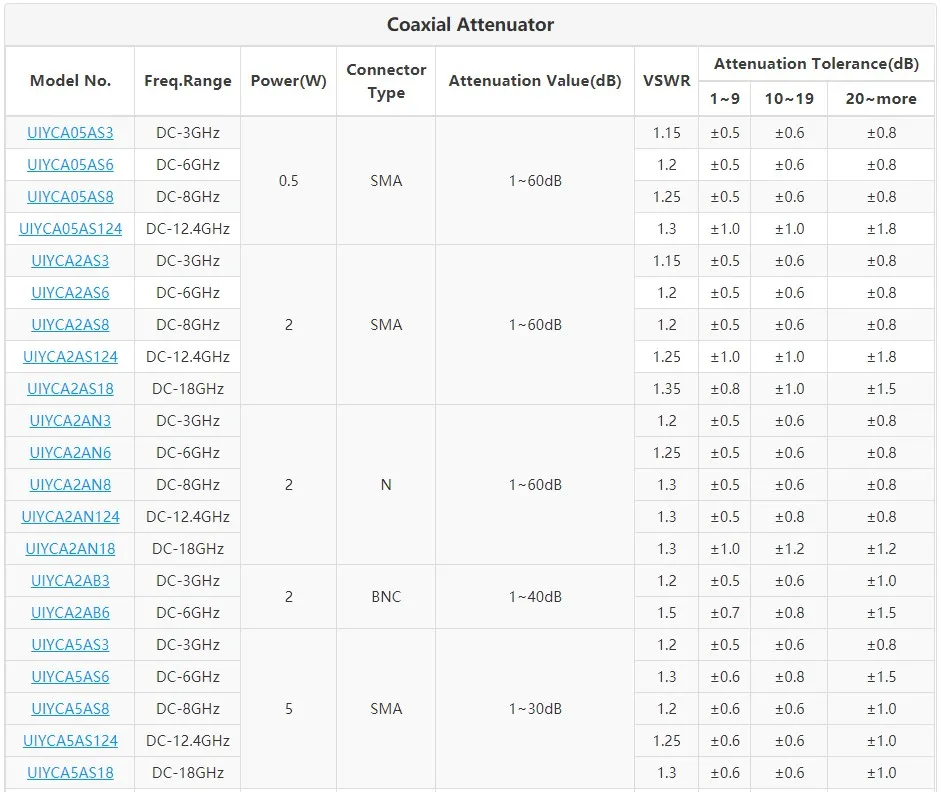This screenshot has width=941, height=792.
Task: Select the UIYCA2AS124 model link
Action: pos(70,357)
